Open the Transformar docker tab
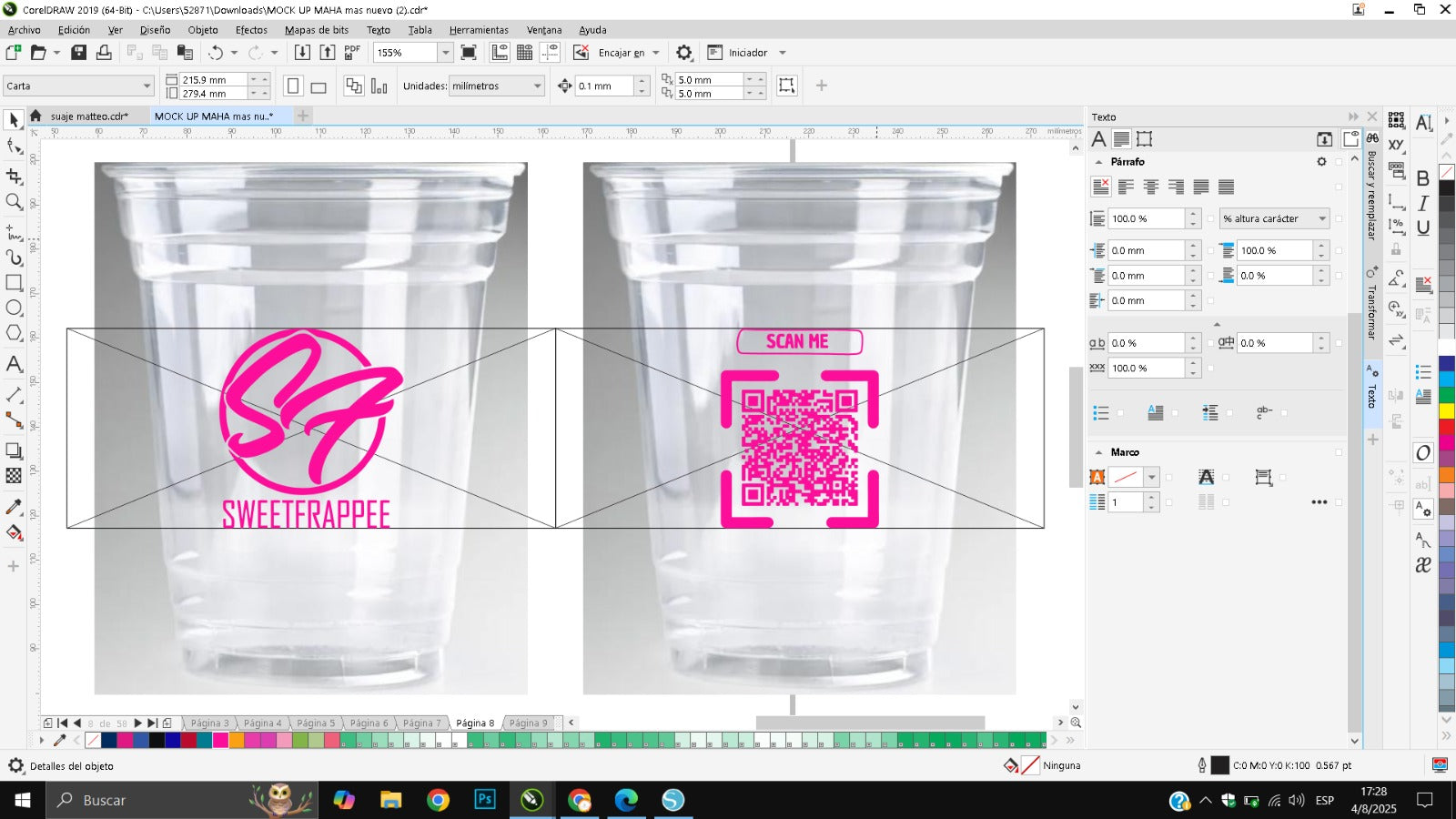The height and width of the screenshot is (819, 1456). coord(1371,304)
